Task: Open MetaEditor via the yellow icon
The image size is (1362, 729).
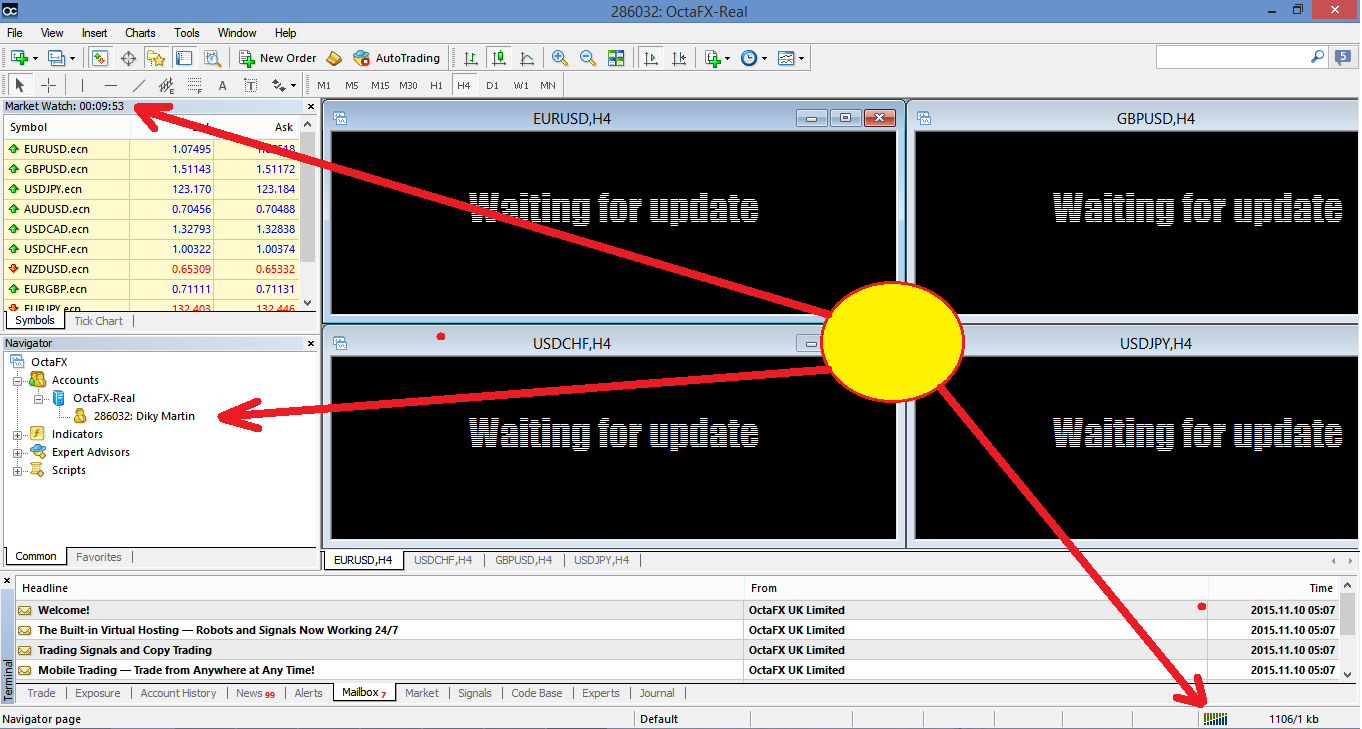Action: [332, 57]
